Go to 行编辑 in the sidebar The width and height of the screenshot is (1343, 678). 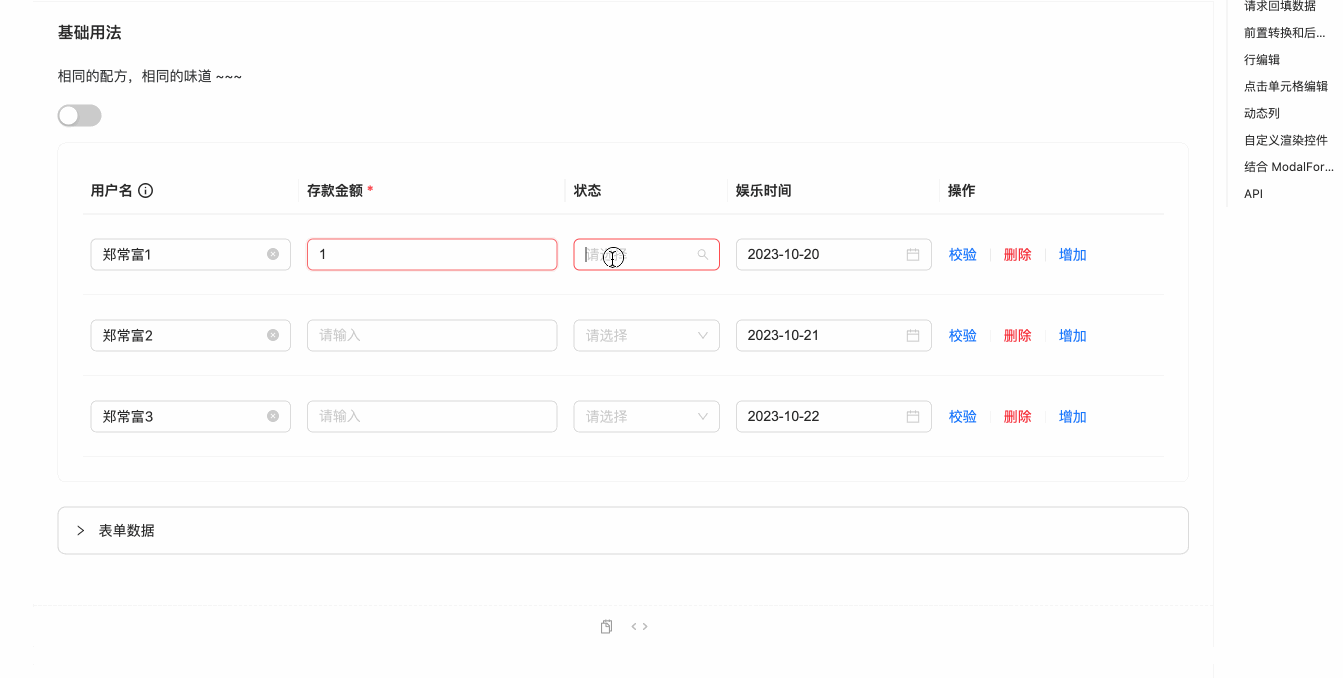tap(1261, 60)
